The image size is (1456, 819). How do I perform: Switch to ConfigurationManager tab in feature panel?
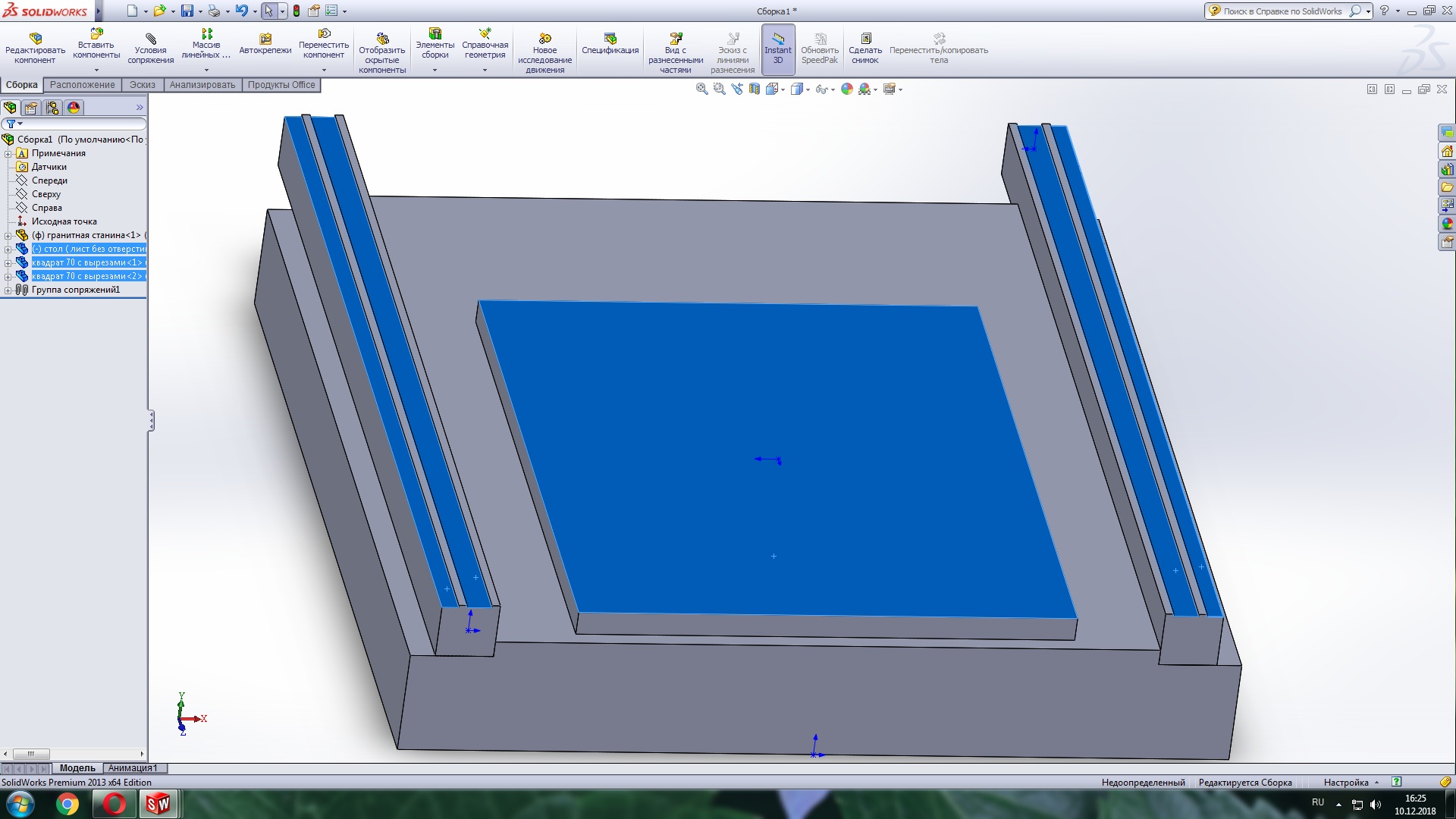(52, 108)
